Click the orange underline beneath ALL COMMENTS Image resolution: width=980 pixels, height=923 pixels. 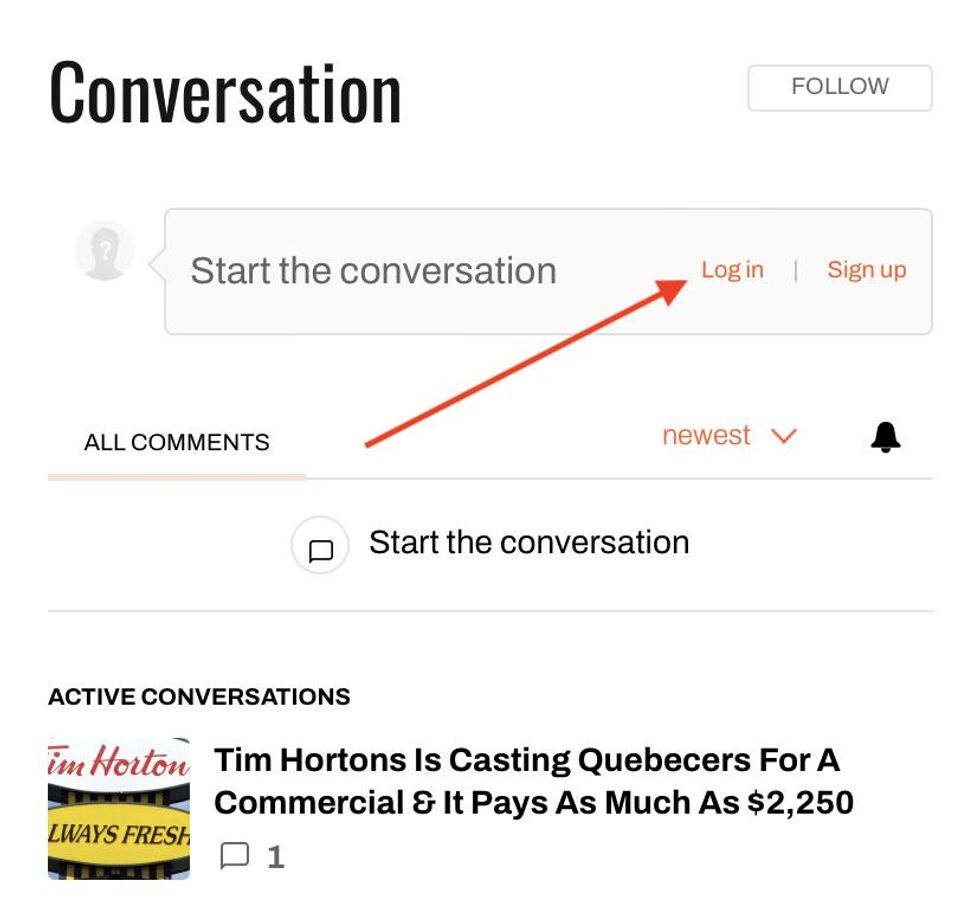[177, 477]
